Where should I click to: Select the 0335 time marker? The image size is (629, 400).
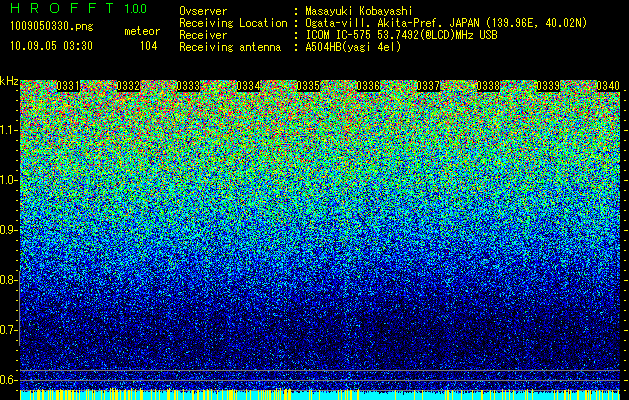point(308,86)
